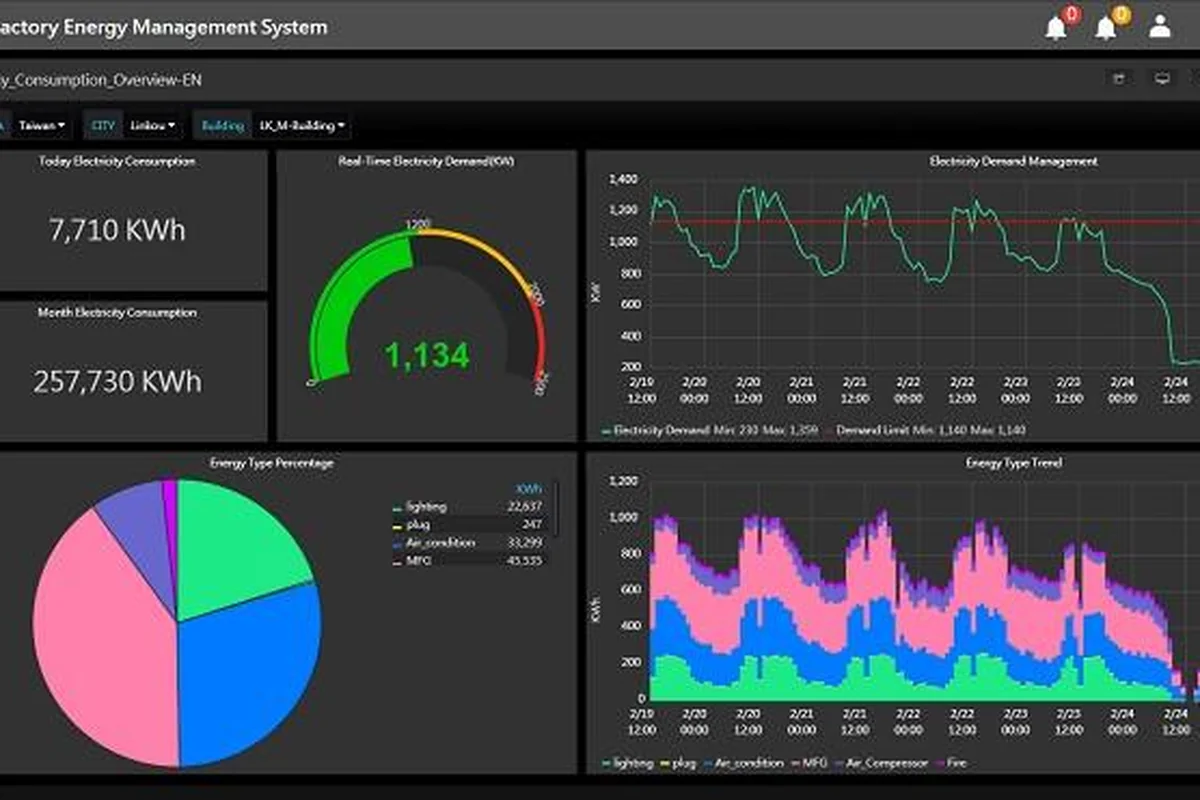Toggle Fire series in trend legend
1200x800 pixels.
coord(957,763)
